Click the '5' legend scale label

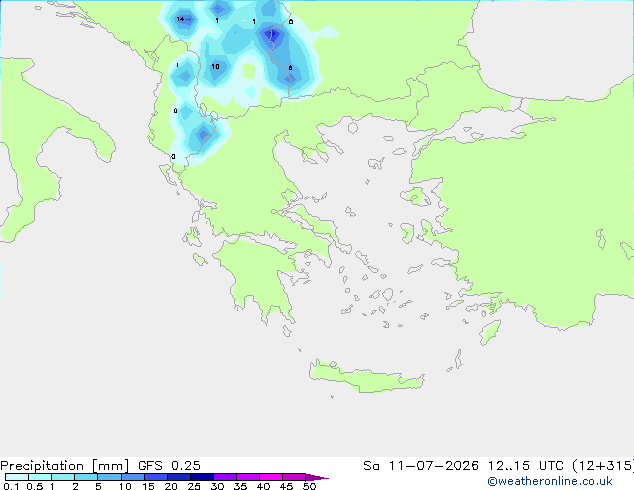(98, 486)
